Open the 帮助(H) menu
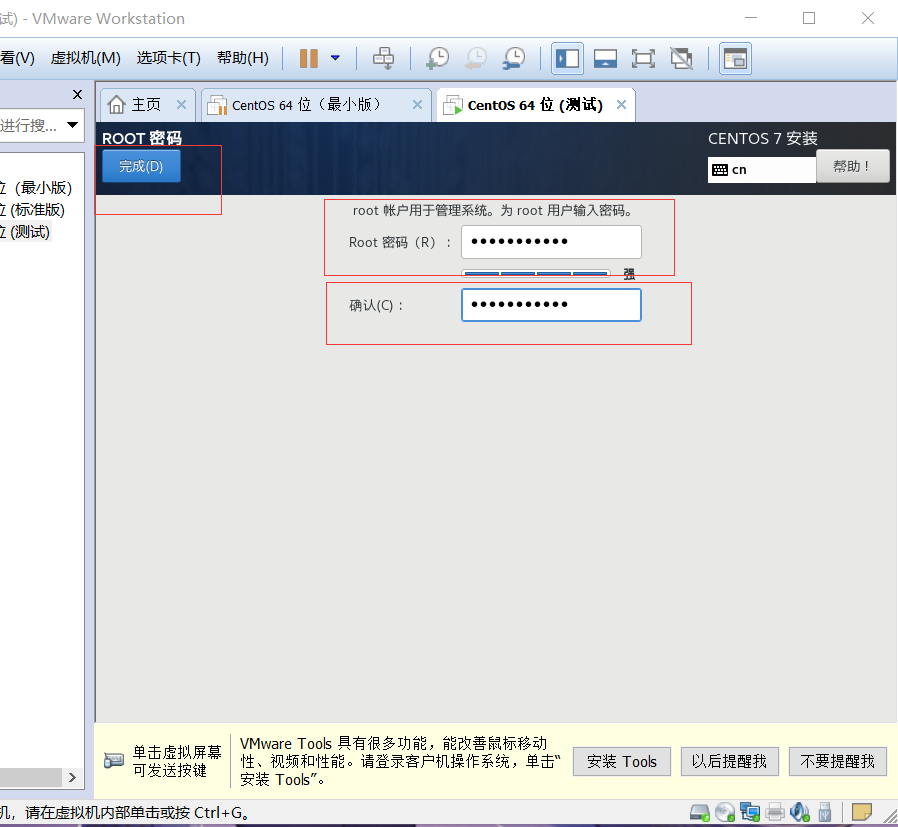This screenshot has height=827, width=898. click(243, 58)
